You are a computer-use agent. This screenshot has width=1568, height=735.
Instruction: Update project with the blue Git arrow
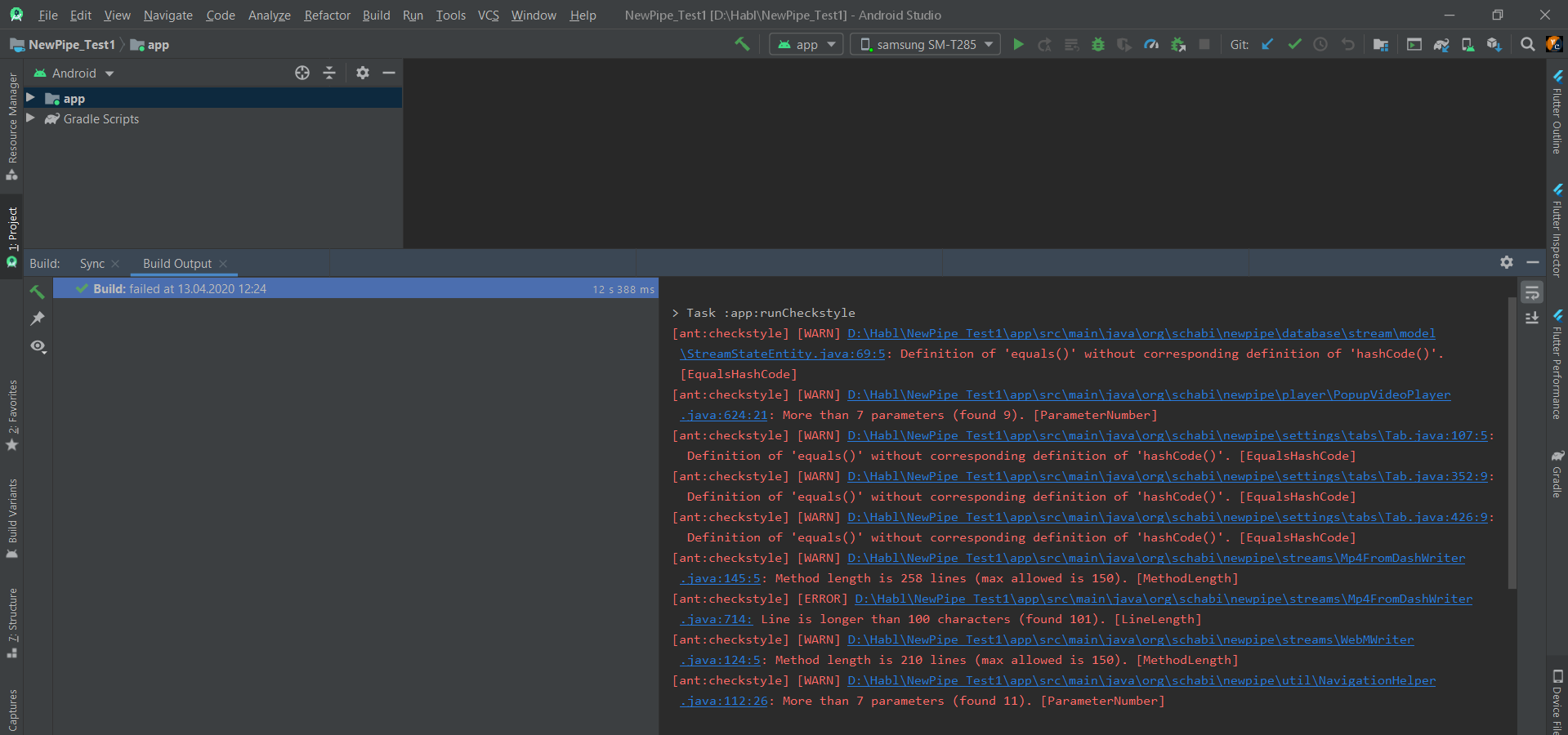1267,44
